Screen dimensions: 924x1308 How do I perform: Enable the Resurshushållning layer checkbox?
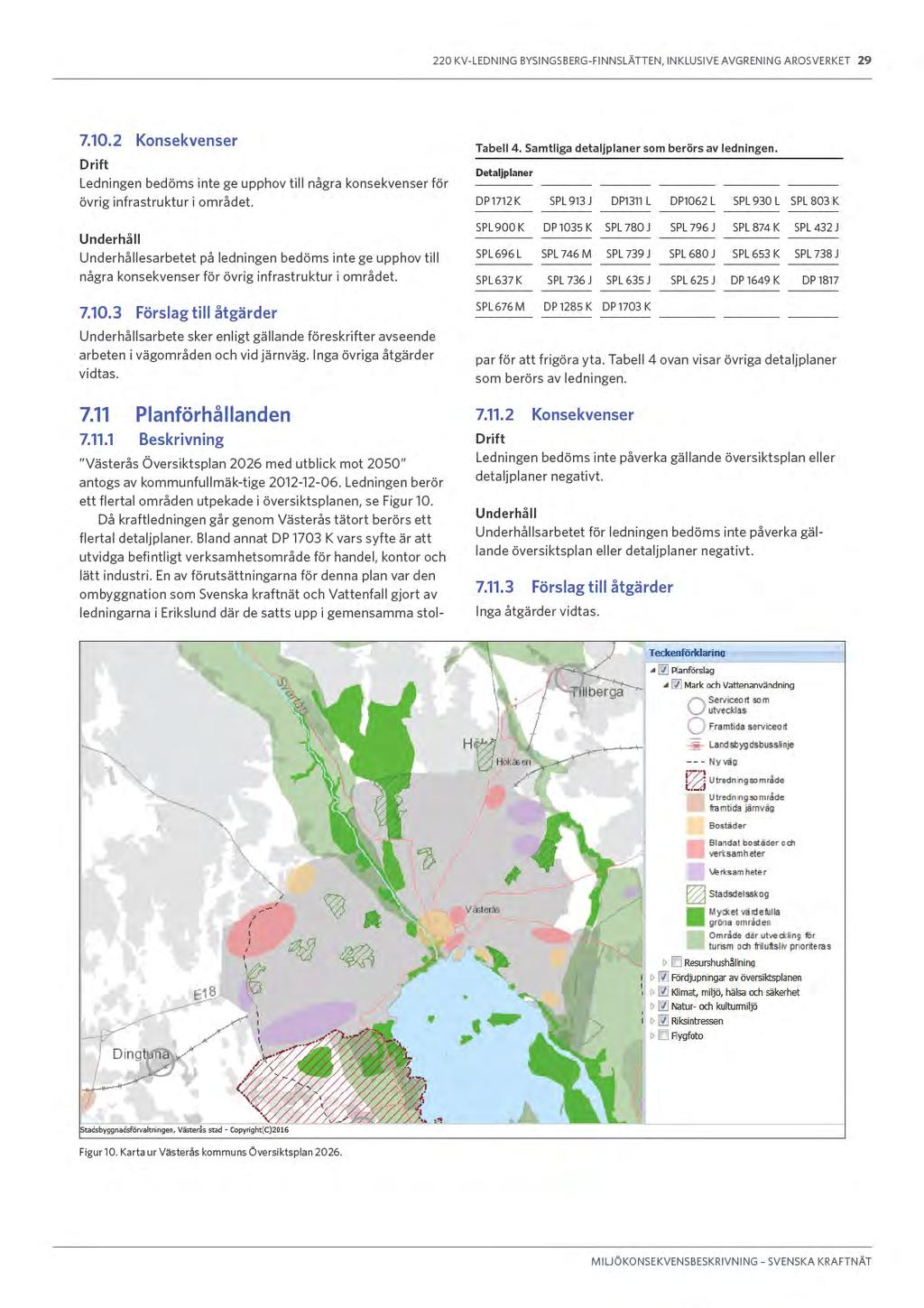677,963
